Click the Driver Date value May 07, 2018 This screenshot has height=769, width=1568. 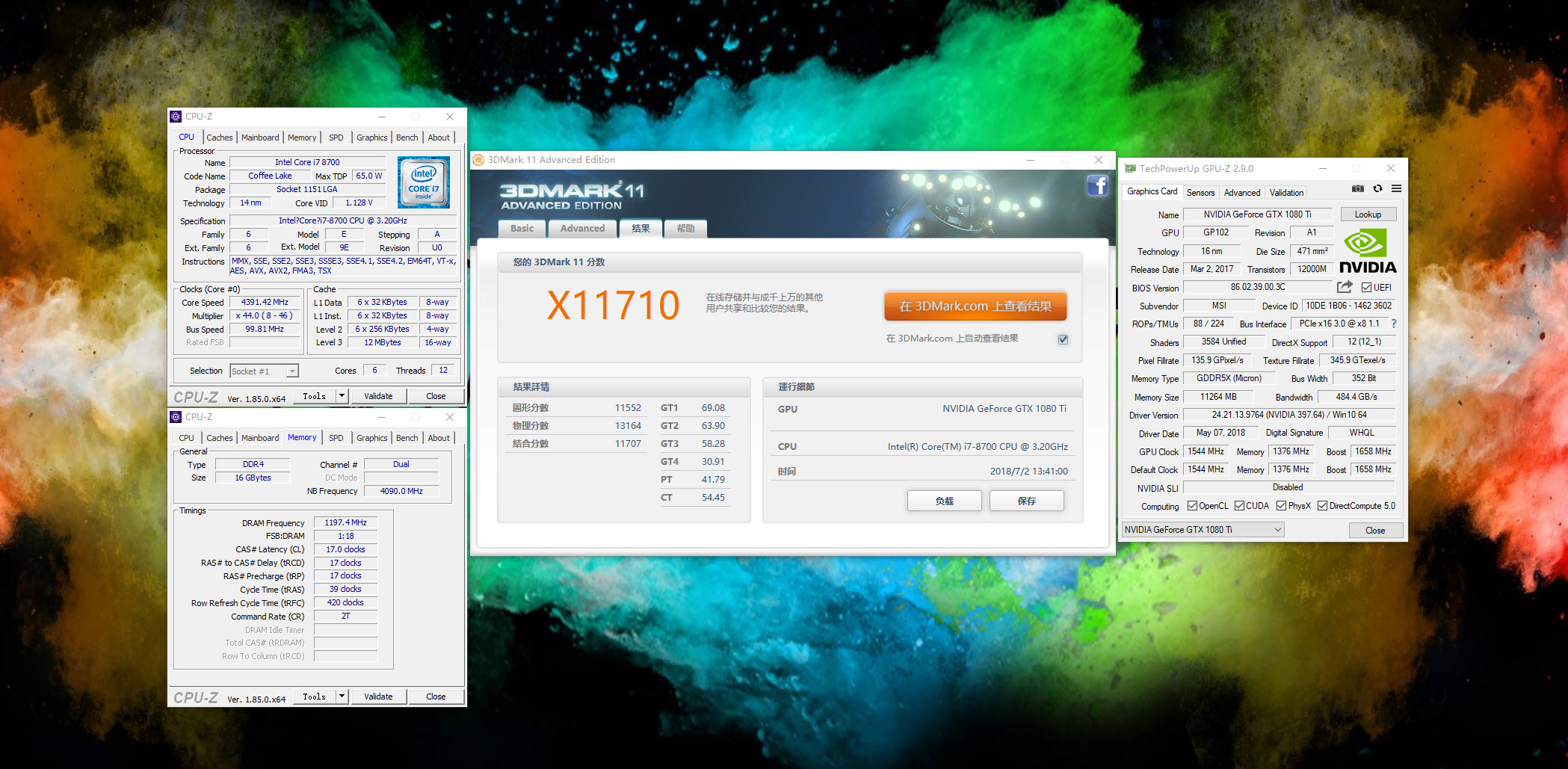(1220, 433)
